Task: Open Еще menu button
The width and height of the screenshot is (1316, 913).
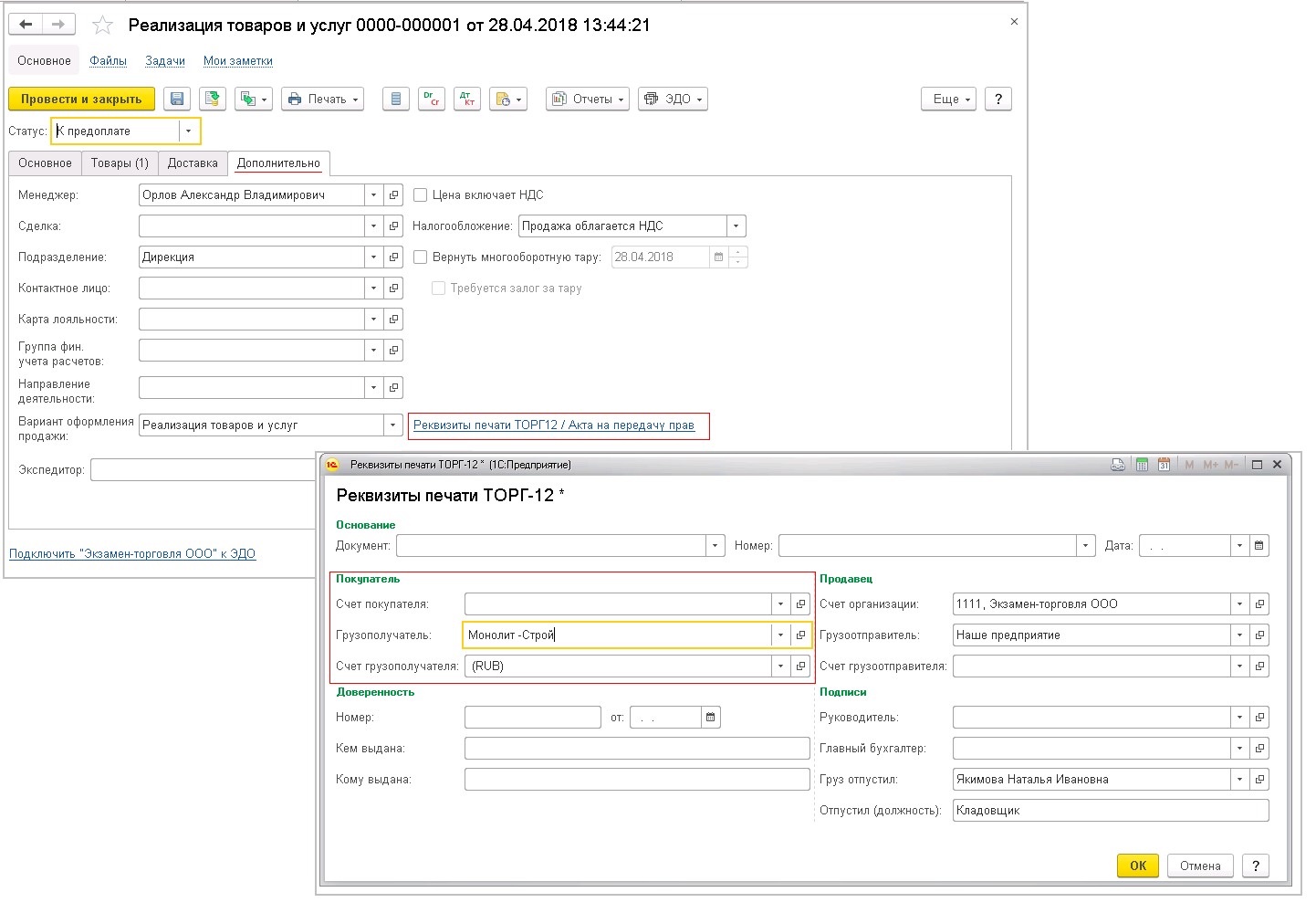Action: [949, 99]
